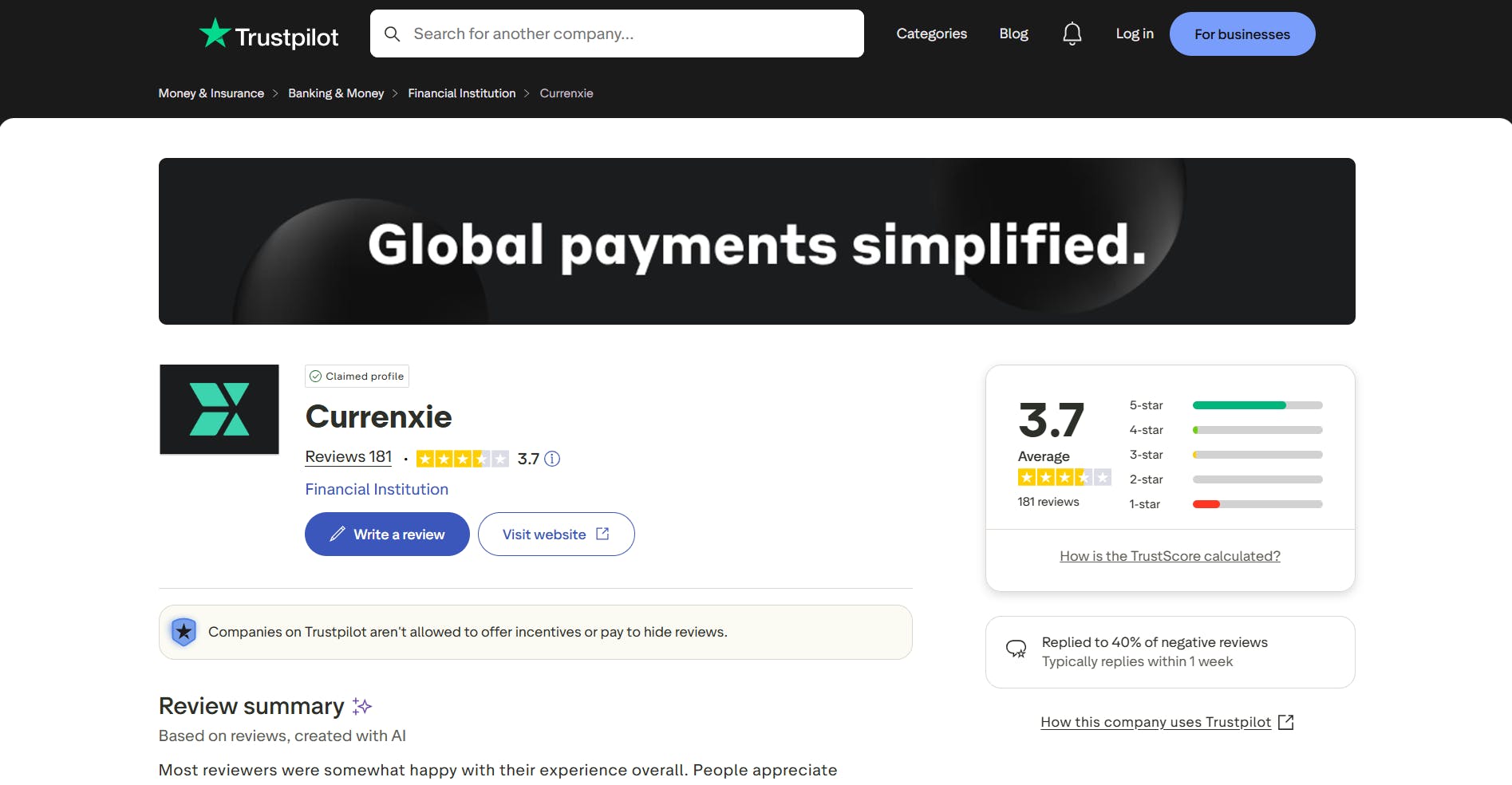
Task: Open the Banking & Money breadcrumb
Action: pos(335,93)
